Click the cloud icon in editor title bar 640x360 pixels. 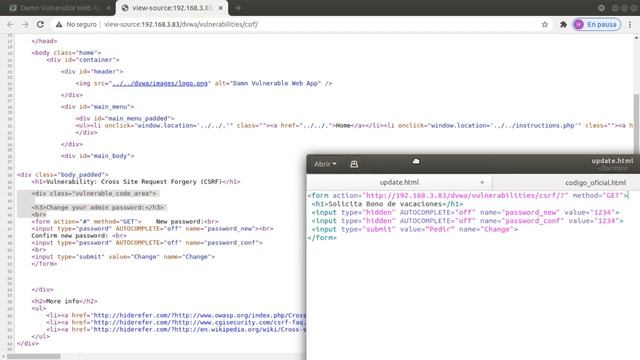pos(416,162)
